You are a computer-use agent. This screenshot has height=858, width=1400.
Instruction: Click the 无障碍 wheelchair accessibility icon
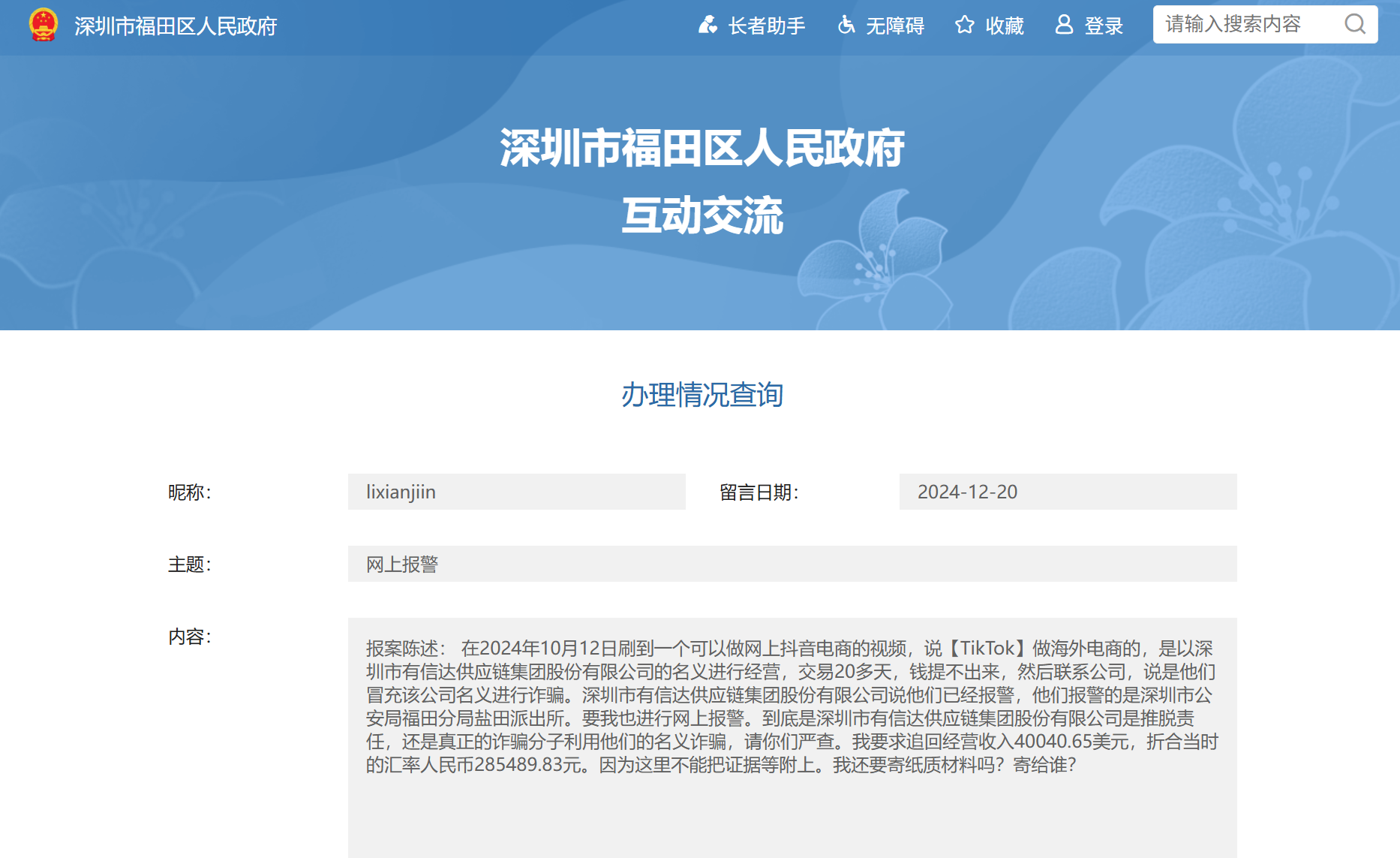846,25
